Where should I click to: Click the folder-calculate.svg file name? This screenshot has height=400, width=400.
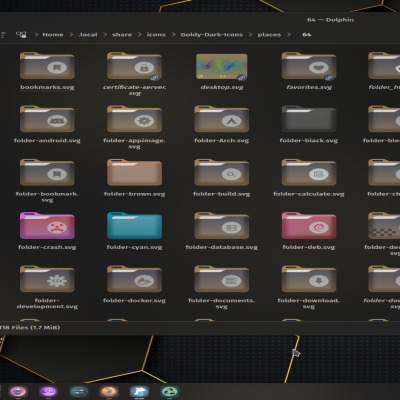point(309,194)
